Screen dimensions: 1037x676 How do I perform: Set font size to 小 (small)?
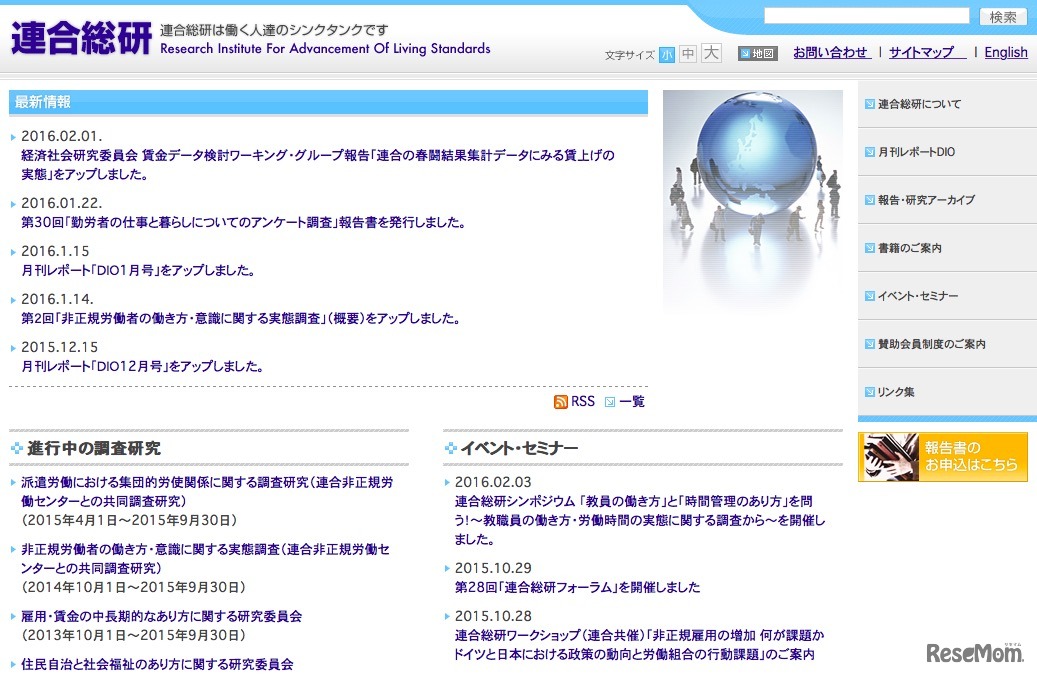tap(667, 54)
